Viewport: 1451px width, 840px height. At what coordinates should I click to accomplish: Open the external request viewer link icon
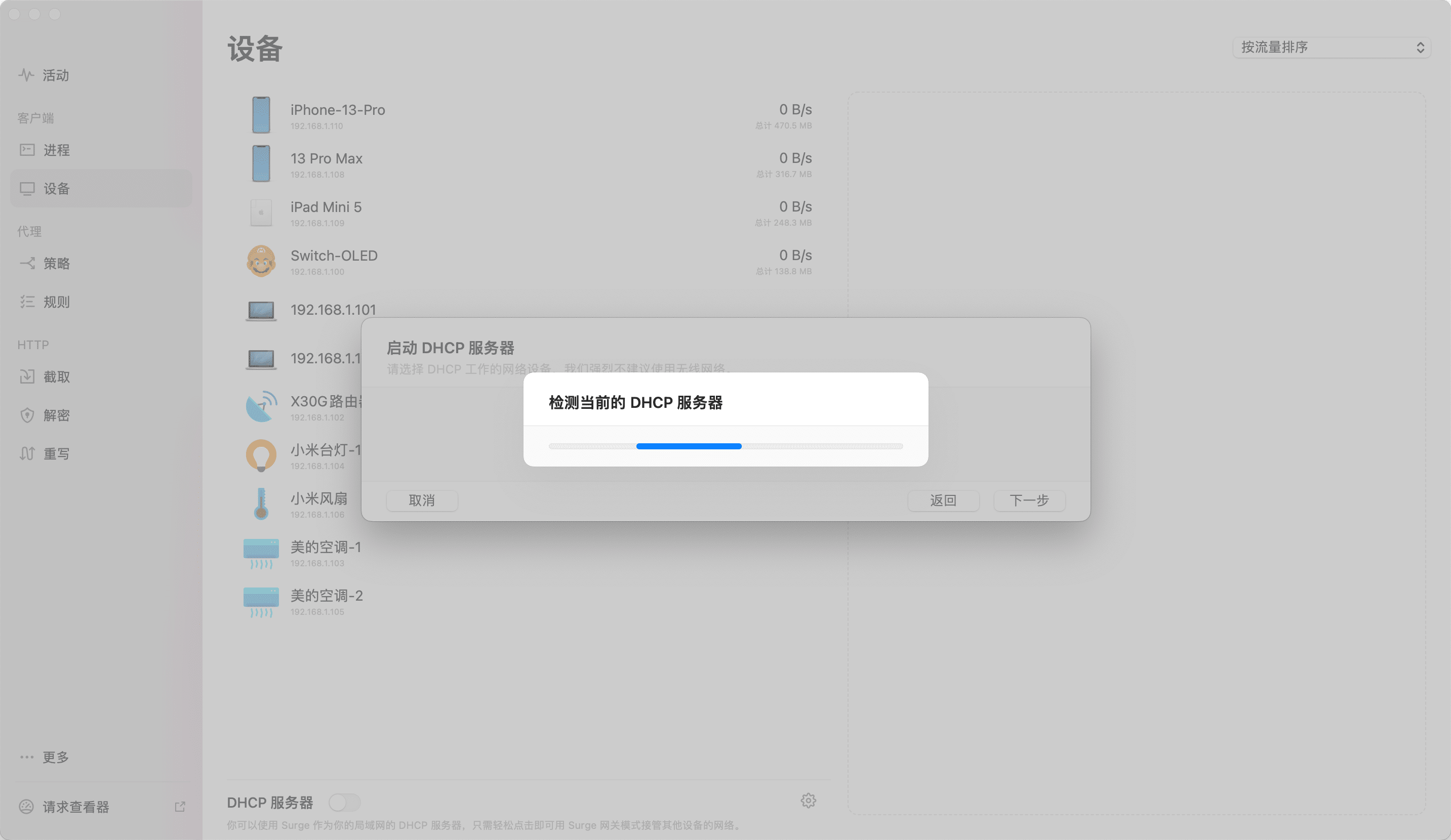pos(180,807)
